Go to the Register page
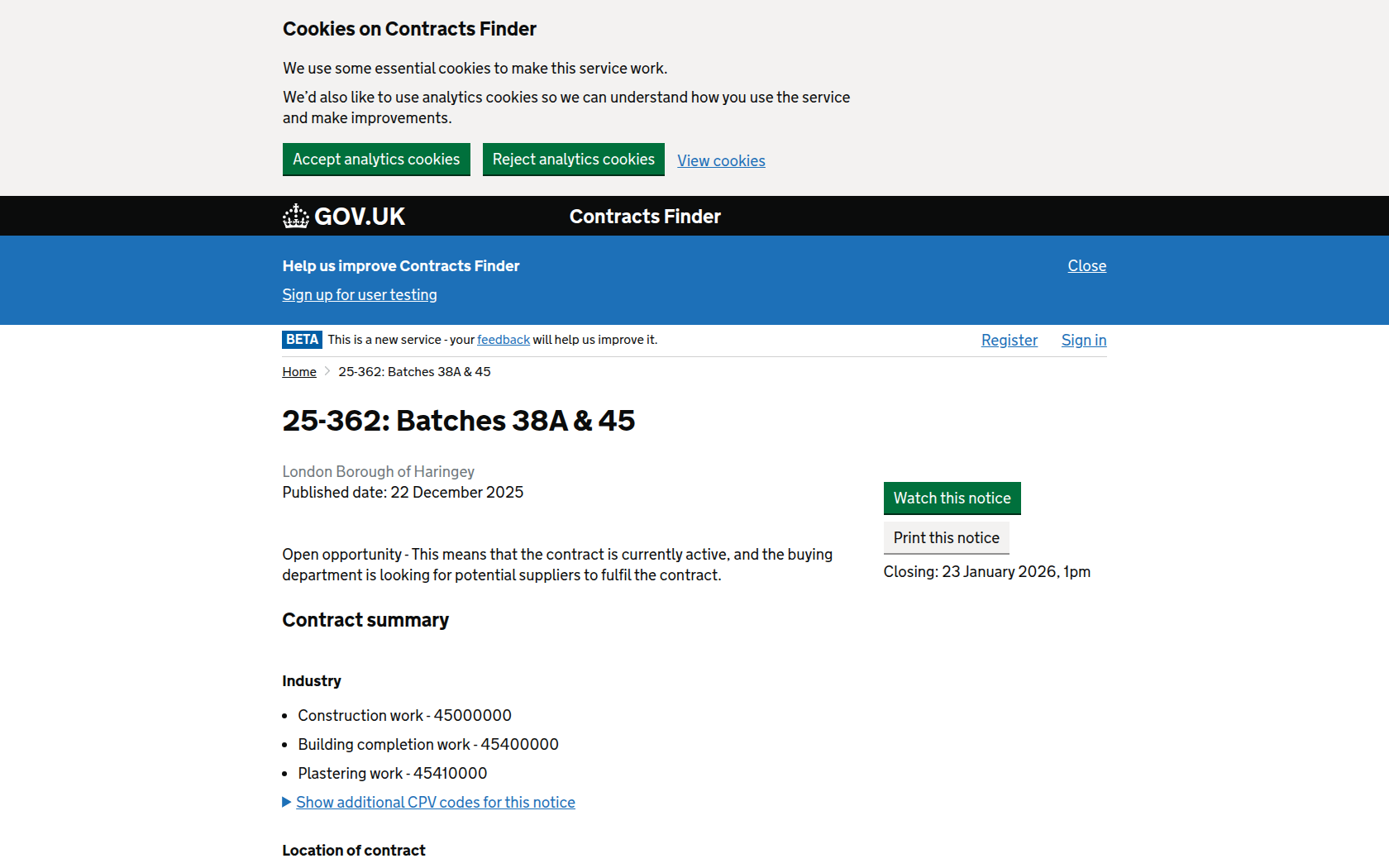The image size is (1389, 868). [x=1009, y=341]
